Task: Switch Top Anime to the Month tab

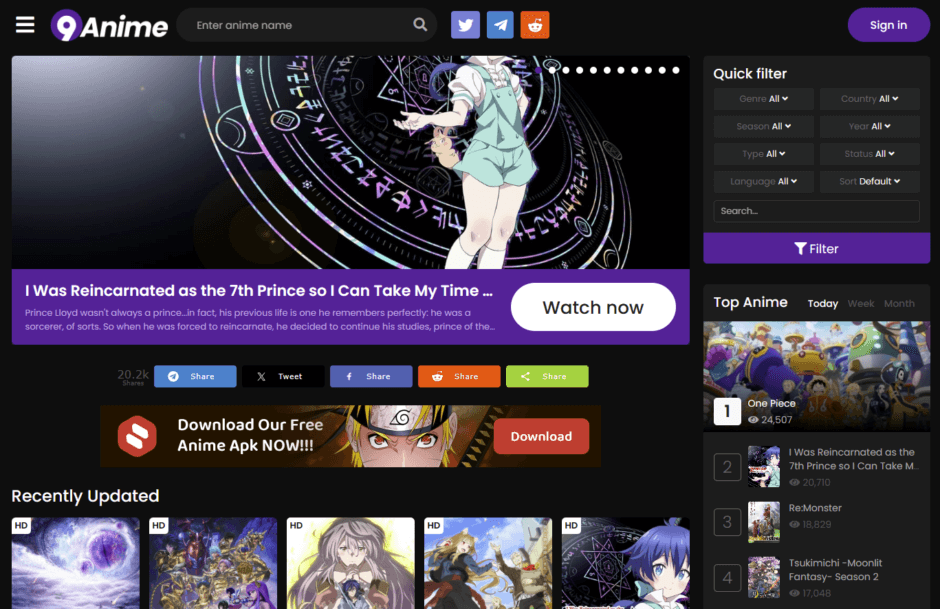Action: pos(898,303)
